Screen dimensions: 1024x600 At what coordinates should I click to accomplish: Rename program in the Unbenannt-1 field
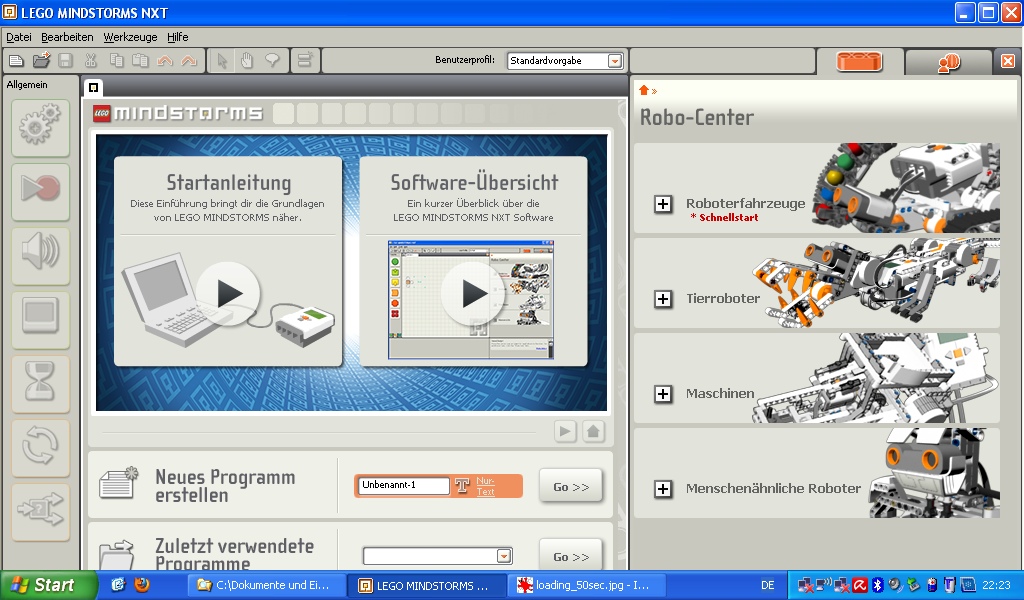coord(404,485)
